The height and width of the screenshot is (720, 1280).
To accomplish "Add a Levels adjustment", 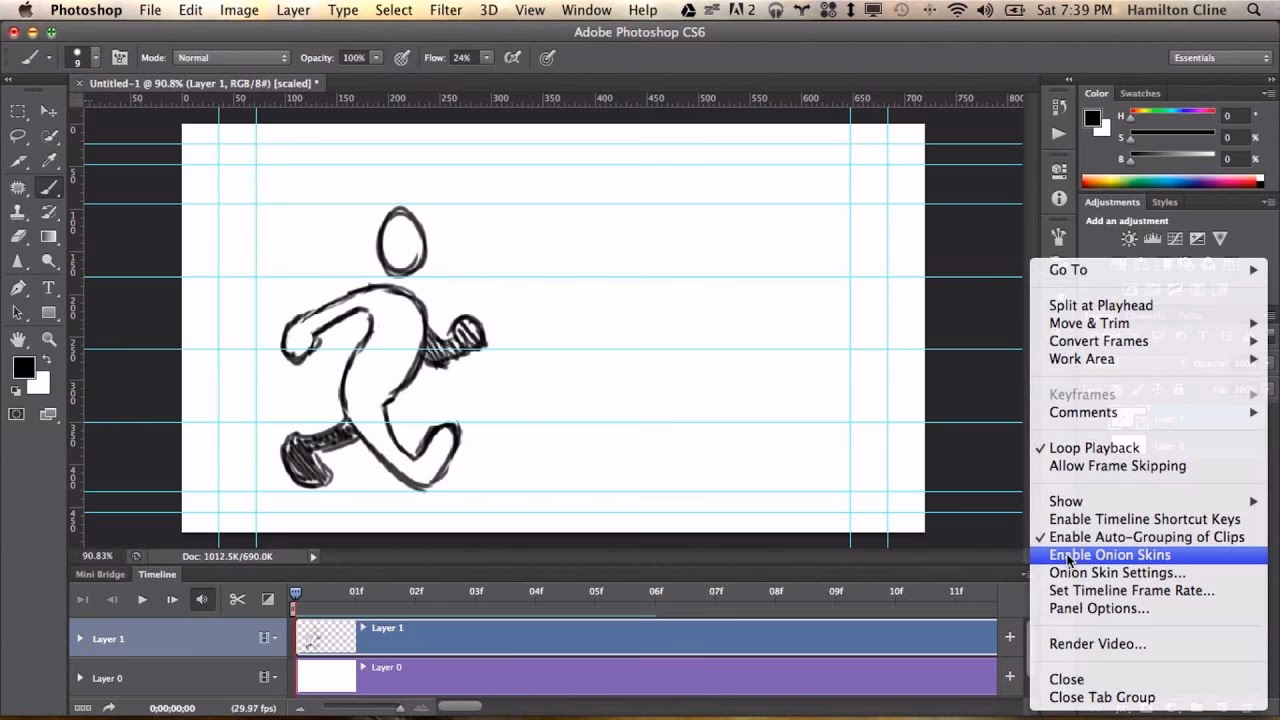I will pyautogui.click(x=1152, y=239).
